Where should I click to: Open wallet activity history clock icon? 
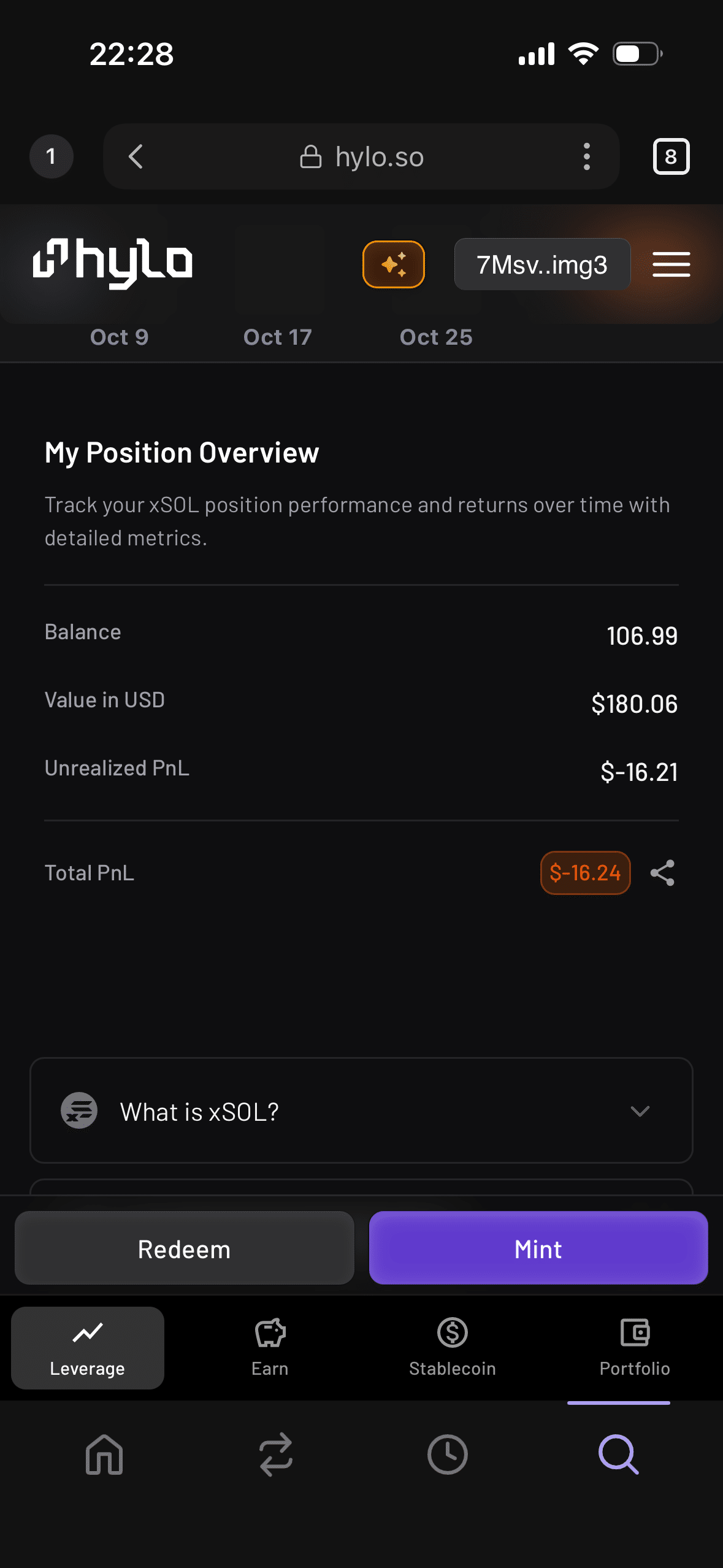click(447, 1454)
